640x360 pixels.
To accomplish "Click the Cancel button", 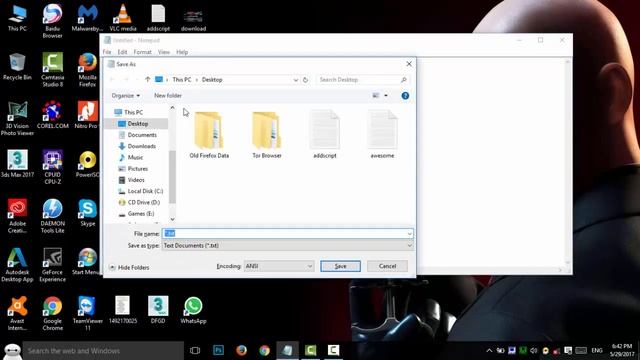I will 387,266.
